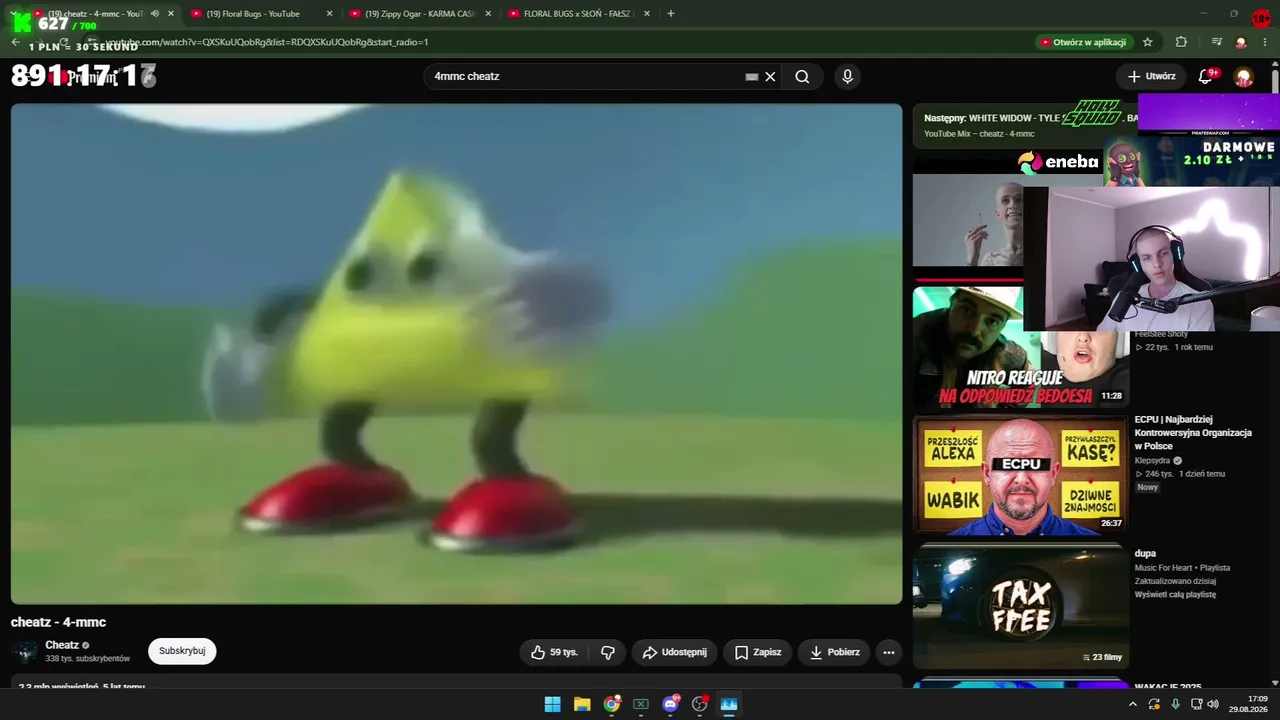This screenshot has height=720, width=1280.
Task: Open Google Chrome from the taskbar
Action: (x=611, y=704)
